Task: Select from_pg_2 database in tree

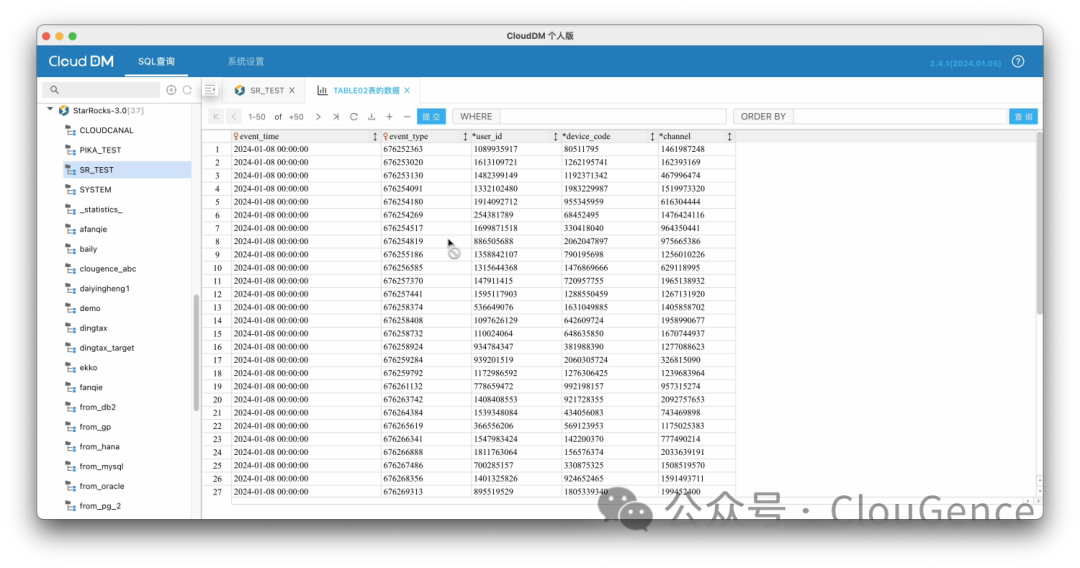Action: [x=100, y=506]
